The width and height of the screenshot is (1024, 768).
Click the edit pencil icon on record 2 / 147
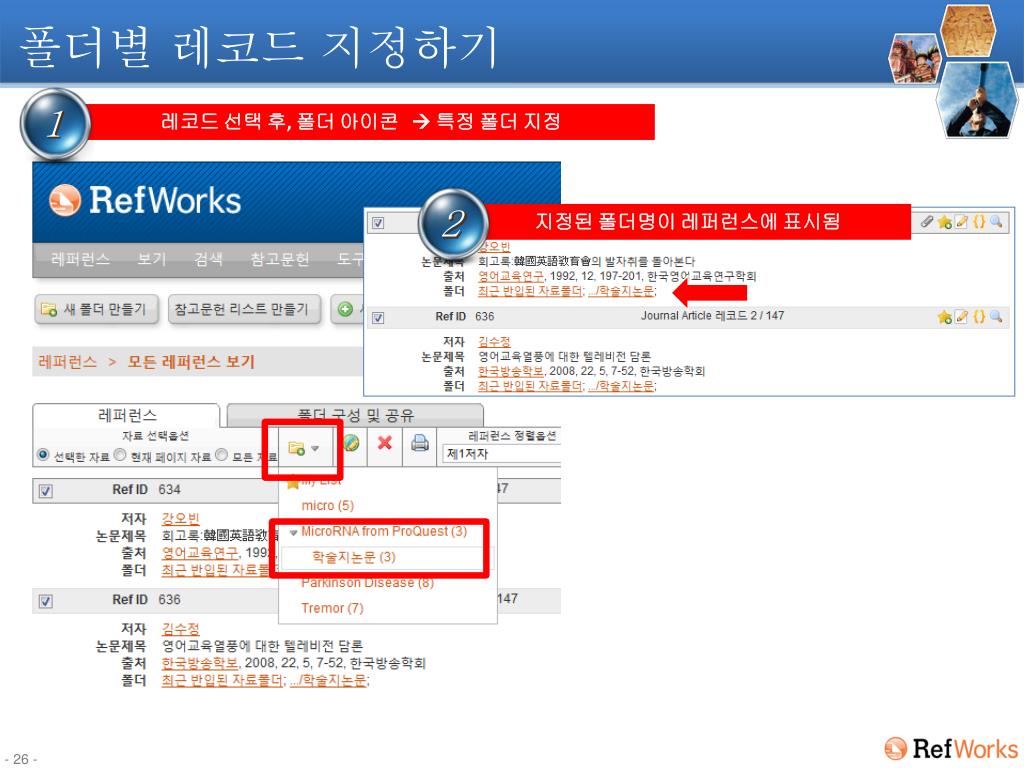click(961, 317)
